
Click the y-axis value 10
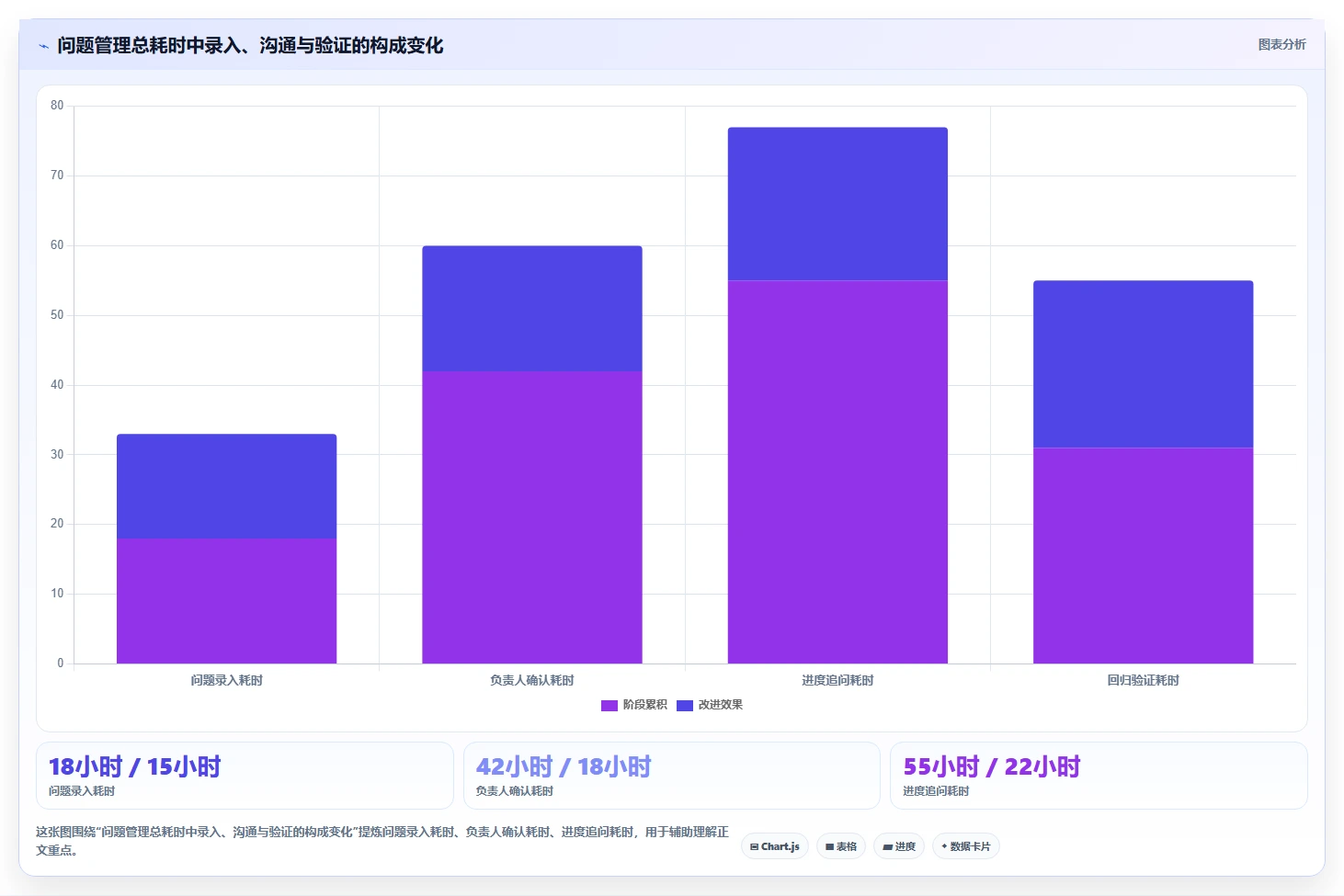[x=57, y=594]
